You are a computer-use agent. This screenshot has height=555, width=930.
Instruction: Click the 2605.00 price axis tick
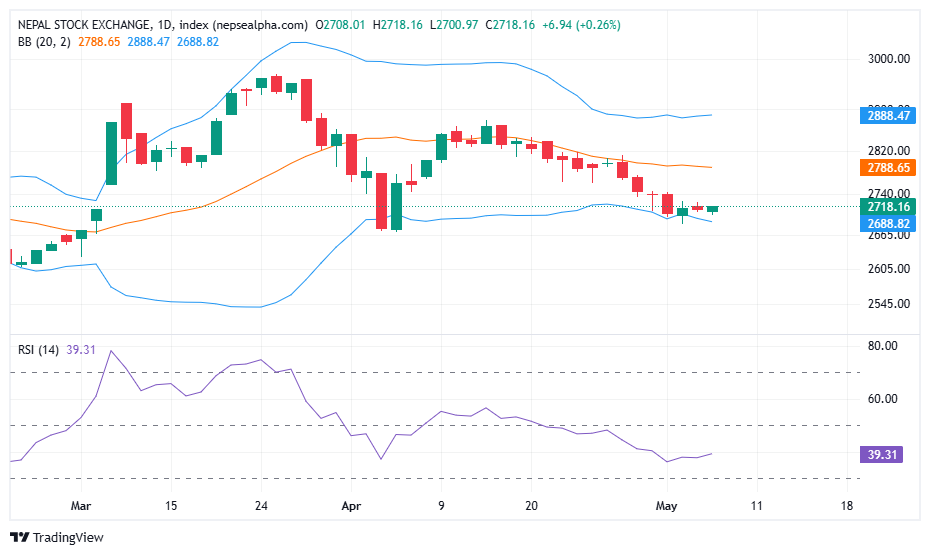(x=888, y=269)
